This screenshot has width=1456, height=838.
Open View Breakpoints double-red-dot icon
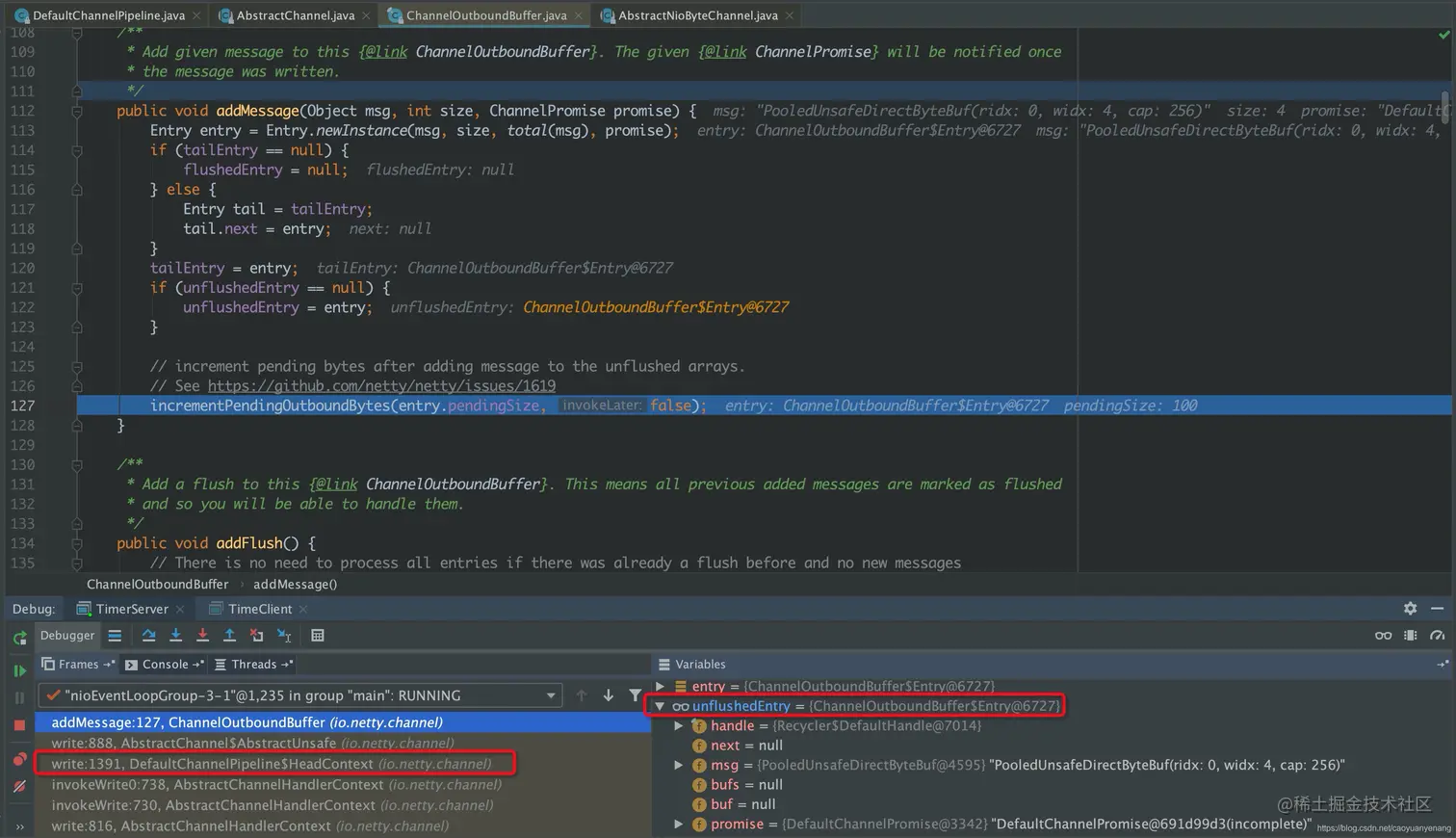point(19,759)
